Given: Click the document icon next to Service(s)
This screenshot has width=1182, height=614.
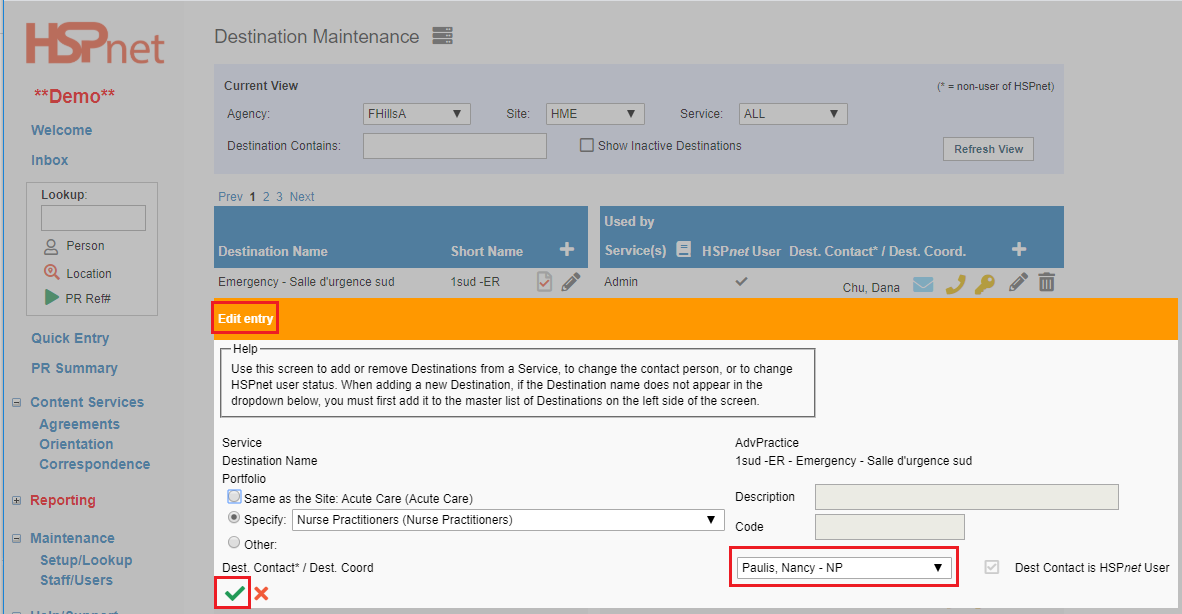Looking at the screenshot, I should pyautogui.click(x=684, y=249).
